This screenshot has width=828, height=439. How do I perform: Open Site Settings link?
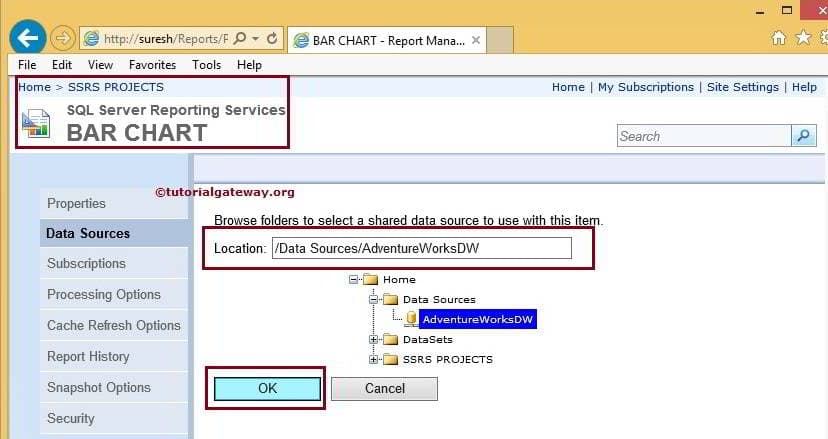742,87
